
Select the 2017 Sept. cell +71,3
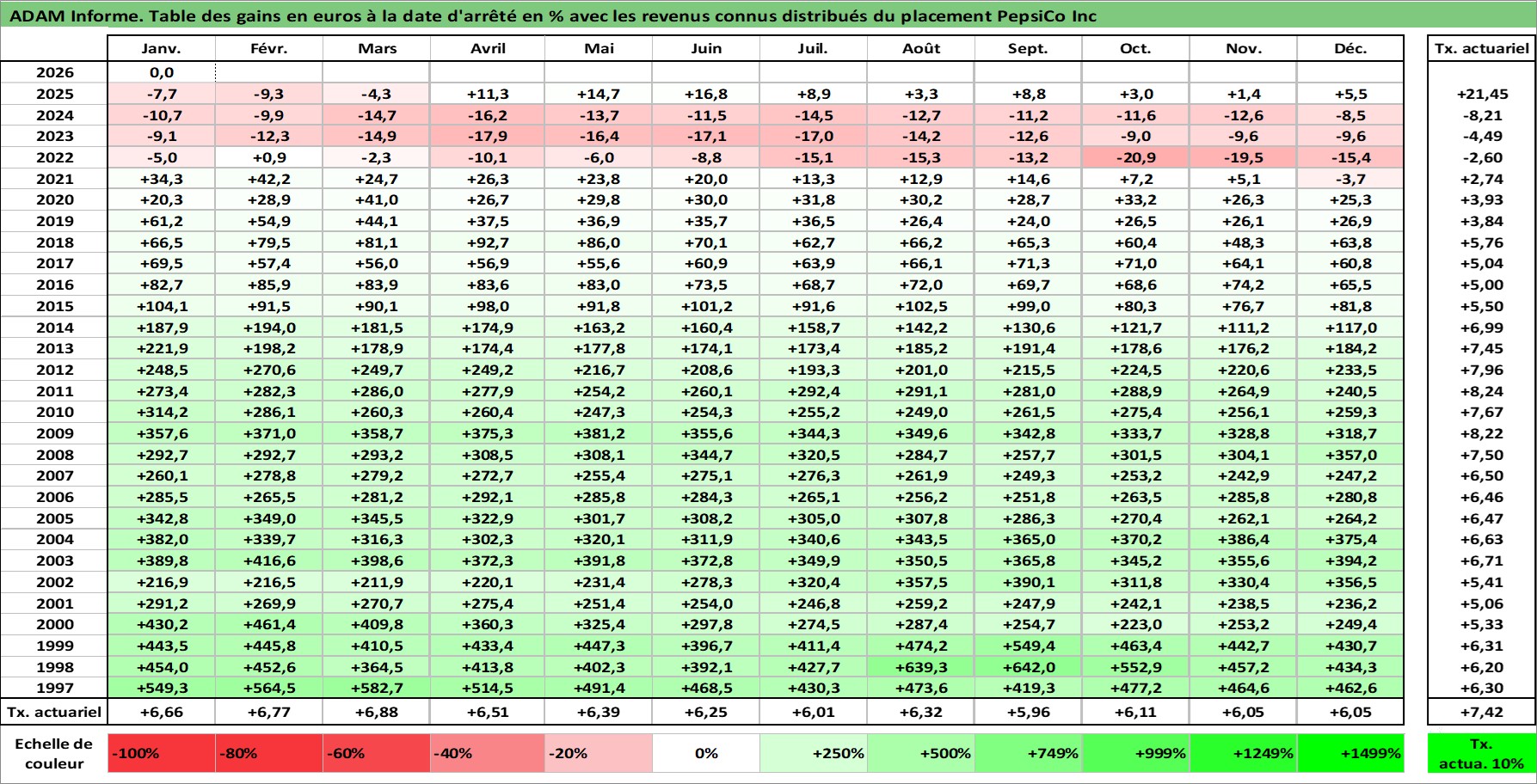[x=1029, y=263]
